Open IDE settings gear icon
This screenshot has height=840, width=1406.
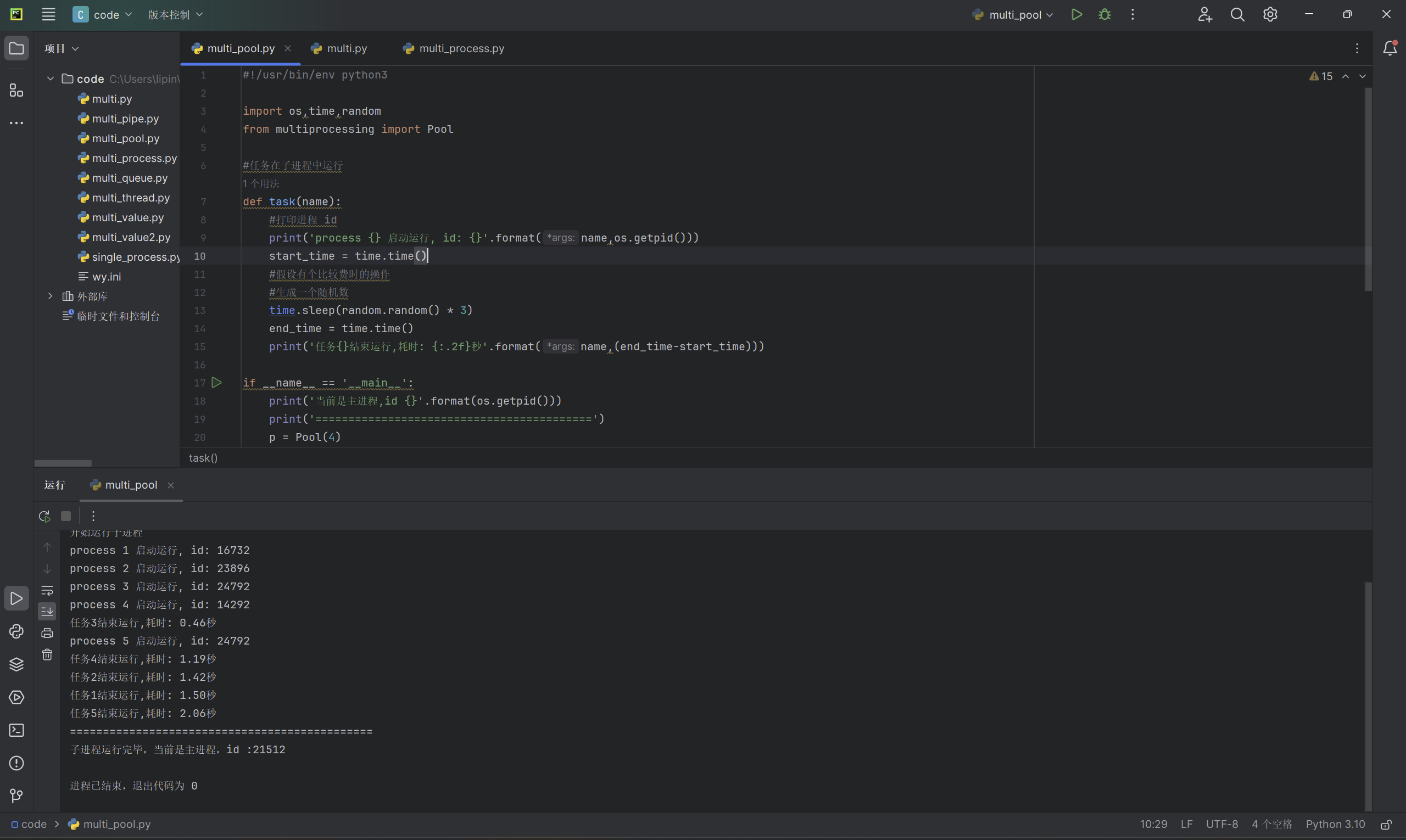tap(1270, 15)
